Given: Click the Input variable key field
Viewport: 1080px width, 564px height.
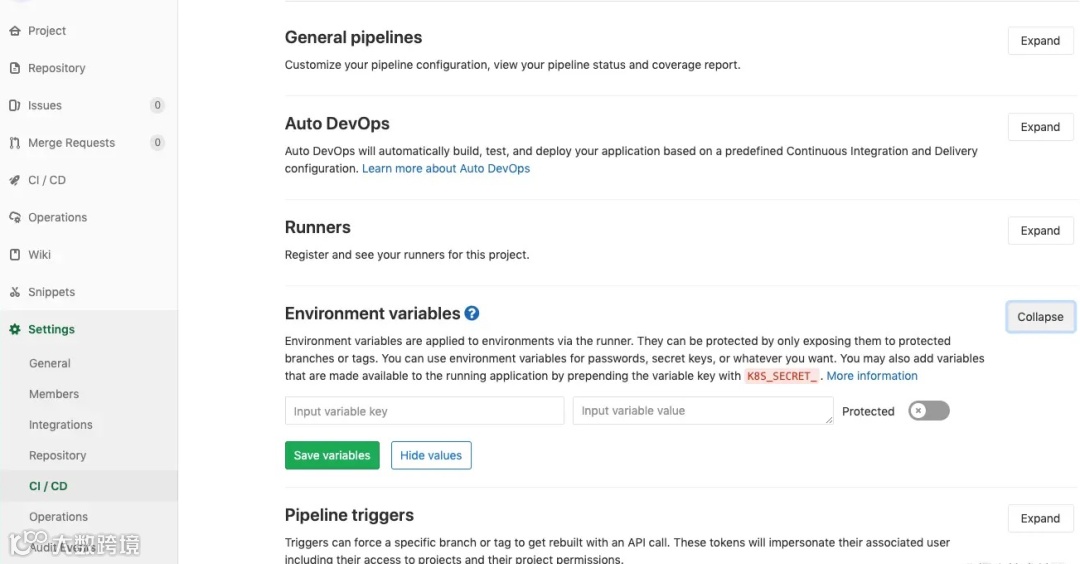Looking at the screenshot, I should pyautogui.click(x=424, y=411).
